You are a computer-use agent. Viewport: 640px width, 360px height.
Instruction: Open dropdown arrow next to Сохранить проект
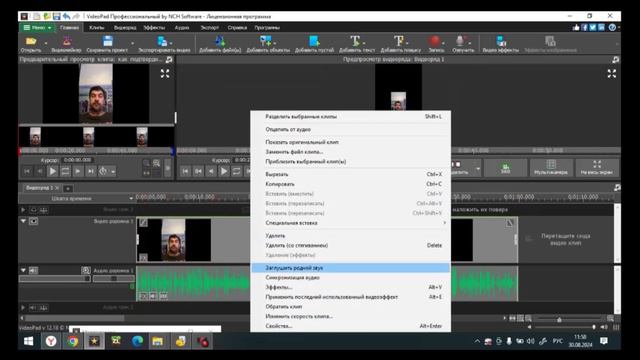(x=132, y=43)
